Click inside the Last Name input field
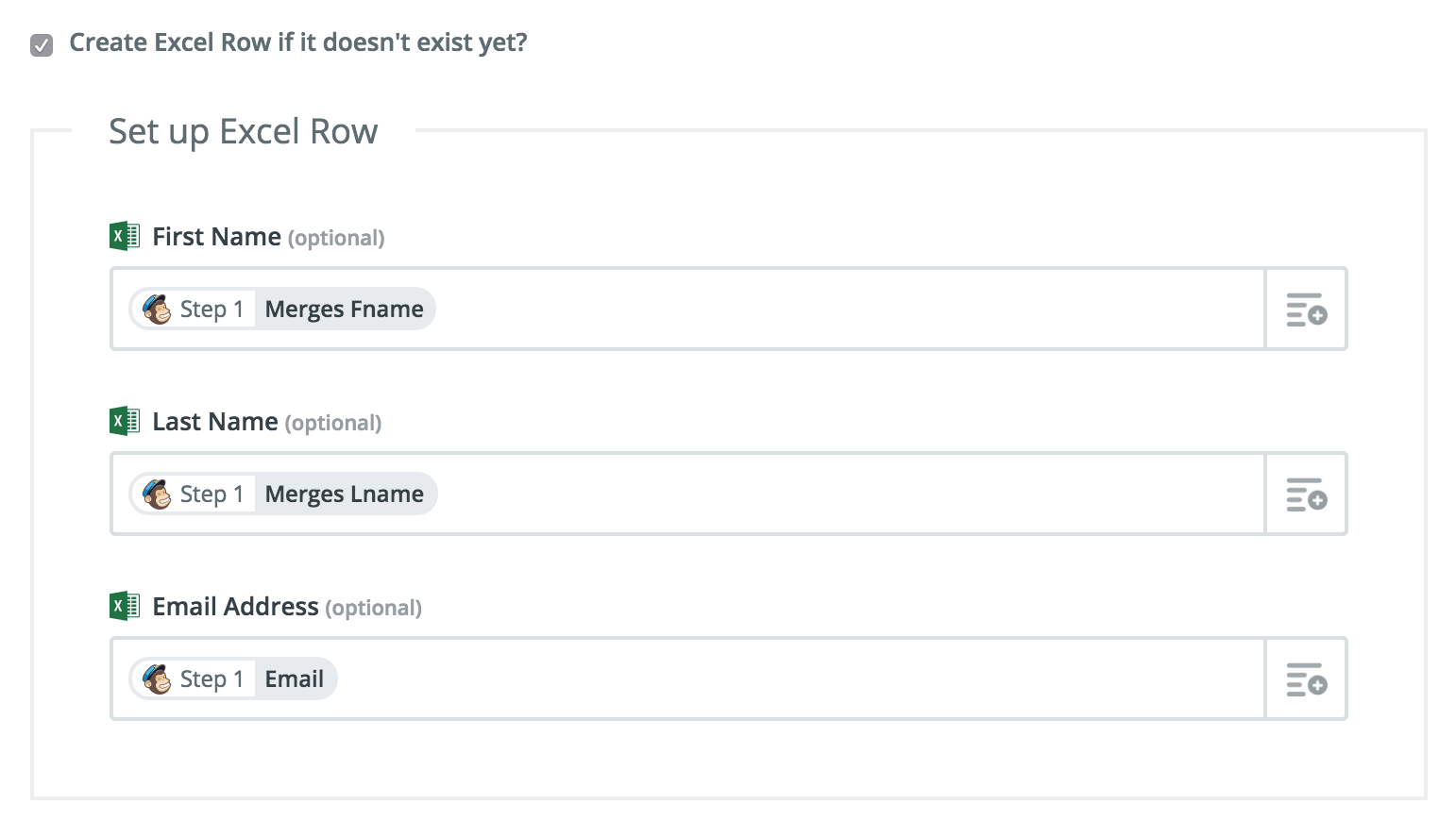The width and height of the screenshot is (1456, 838). [x=687, y=494]
